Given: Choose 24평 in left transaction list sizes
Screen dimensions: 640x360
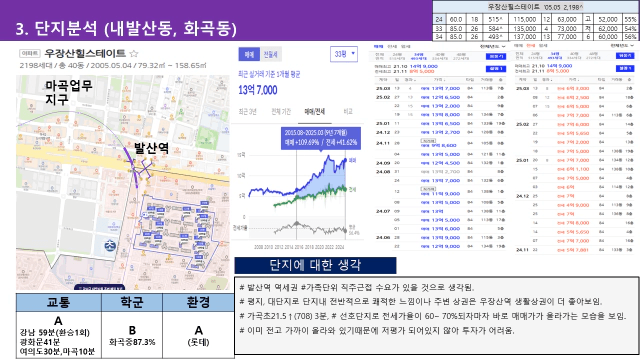Looking at the screenshot, I should [x=397, y=56].
